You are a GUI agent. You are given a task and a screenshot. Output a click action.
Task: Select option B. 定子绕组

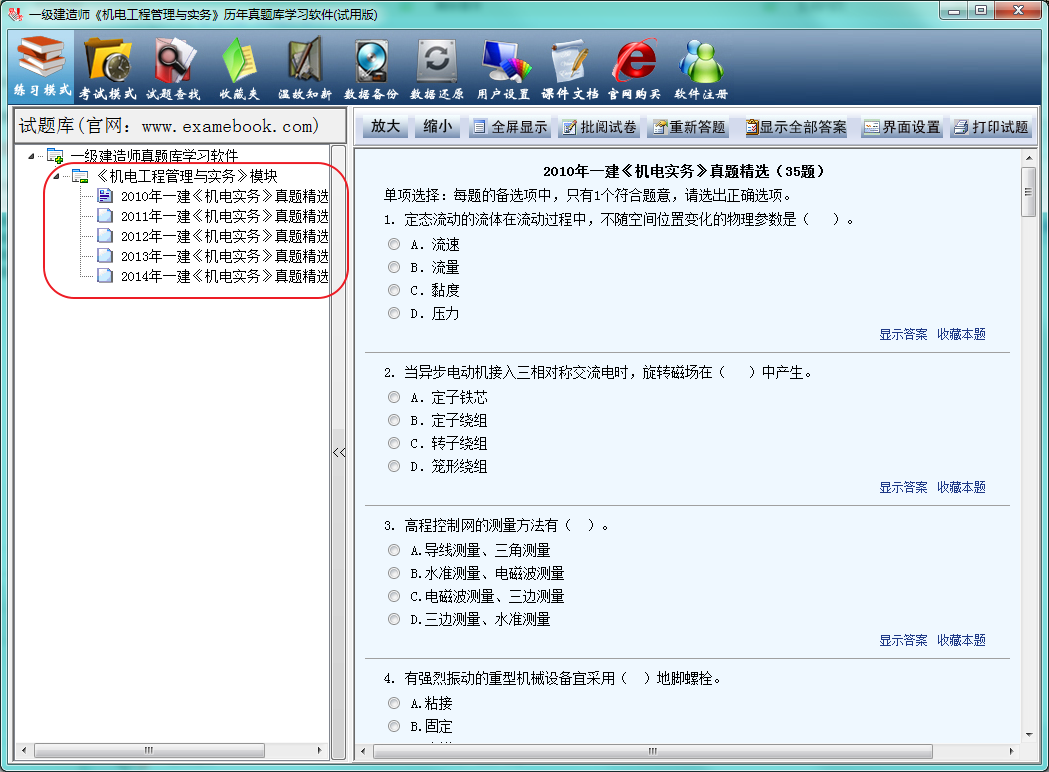pos(394,420)
